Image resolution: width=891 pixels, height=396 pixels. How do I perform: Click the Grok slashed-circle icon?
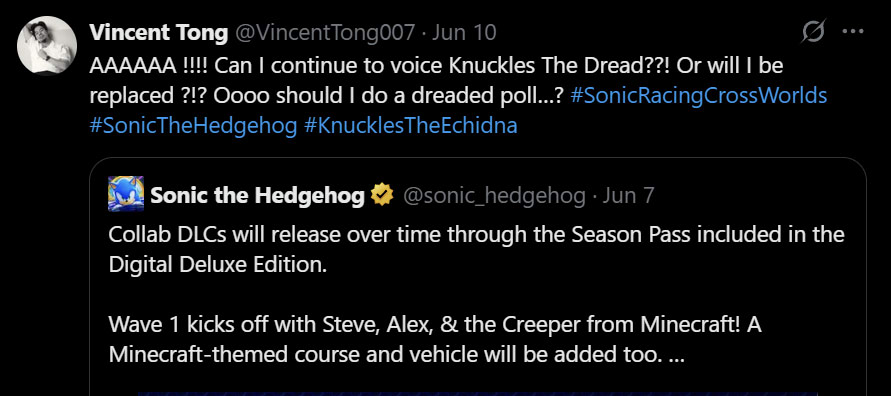click(x=813, y=32)
